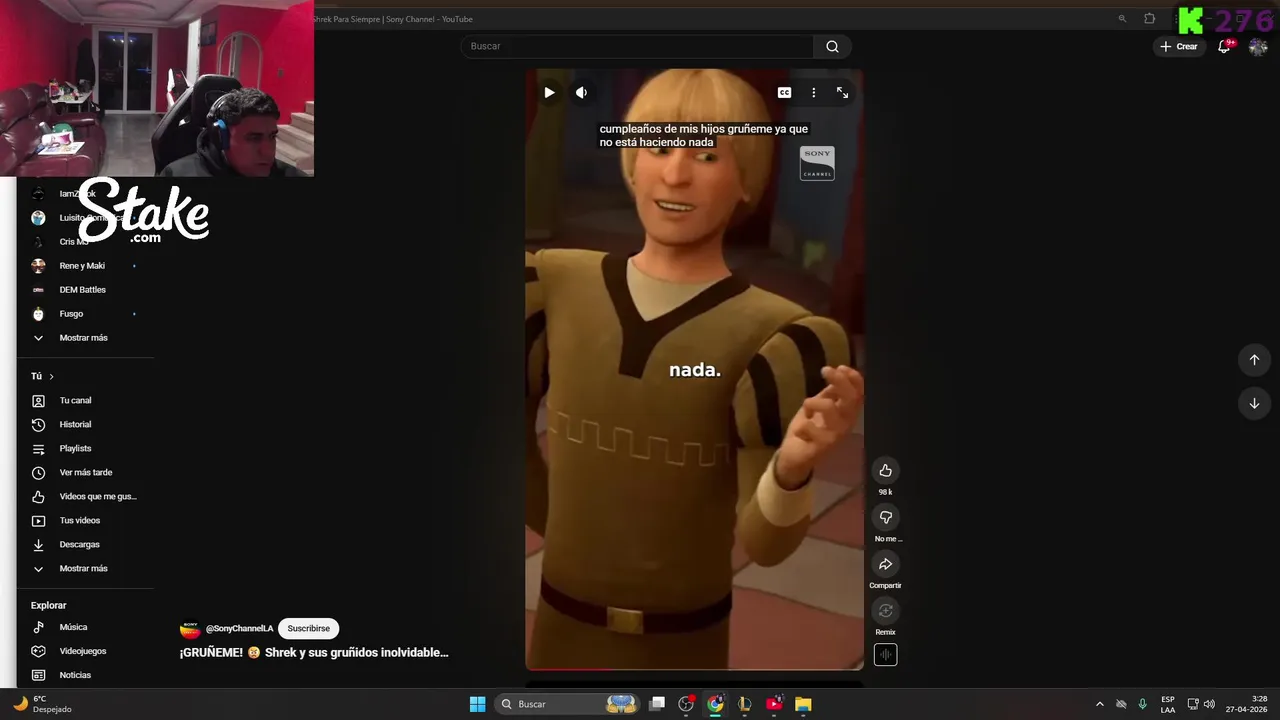The width and height of the screenshot is (1280, 720).
Task: Enter fullscreen on the Shorts player
Action: coord(842,92)
